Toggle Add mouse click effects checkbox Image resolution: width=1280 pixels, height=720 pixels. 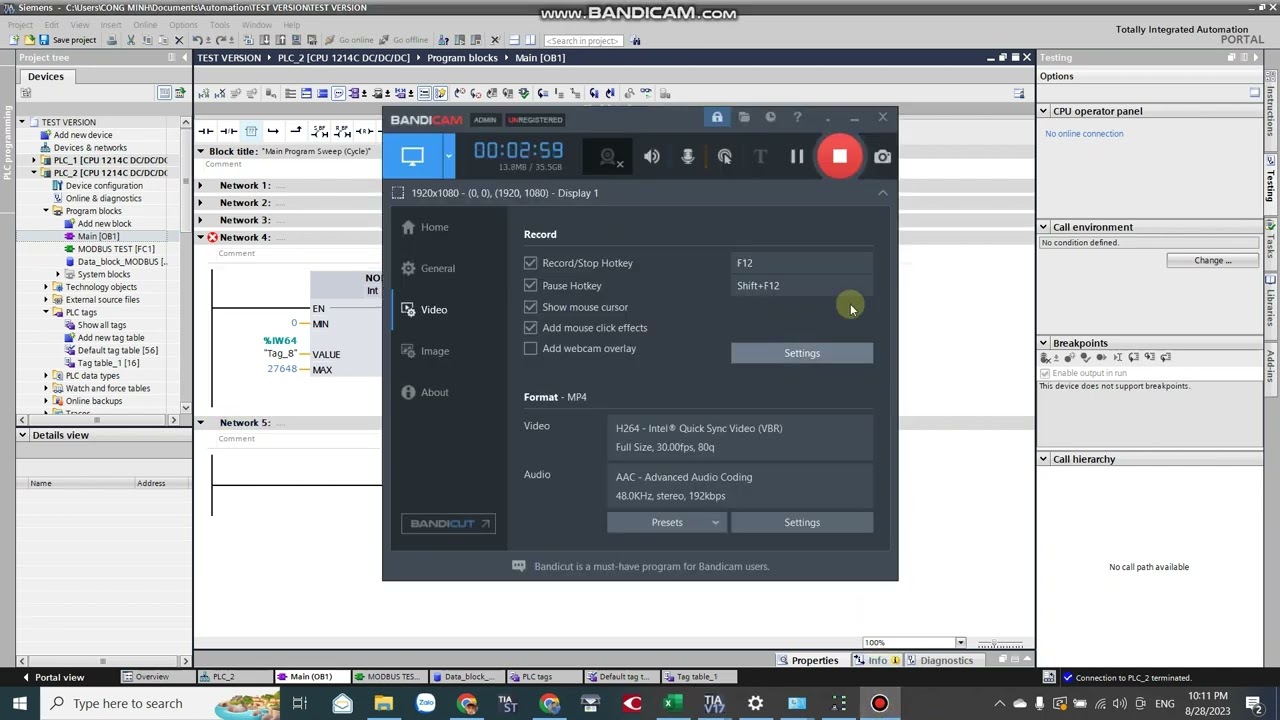(530, 328)
